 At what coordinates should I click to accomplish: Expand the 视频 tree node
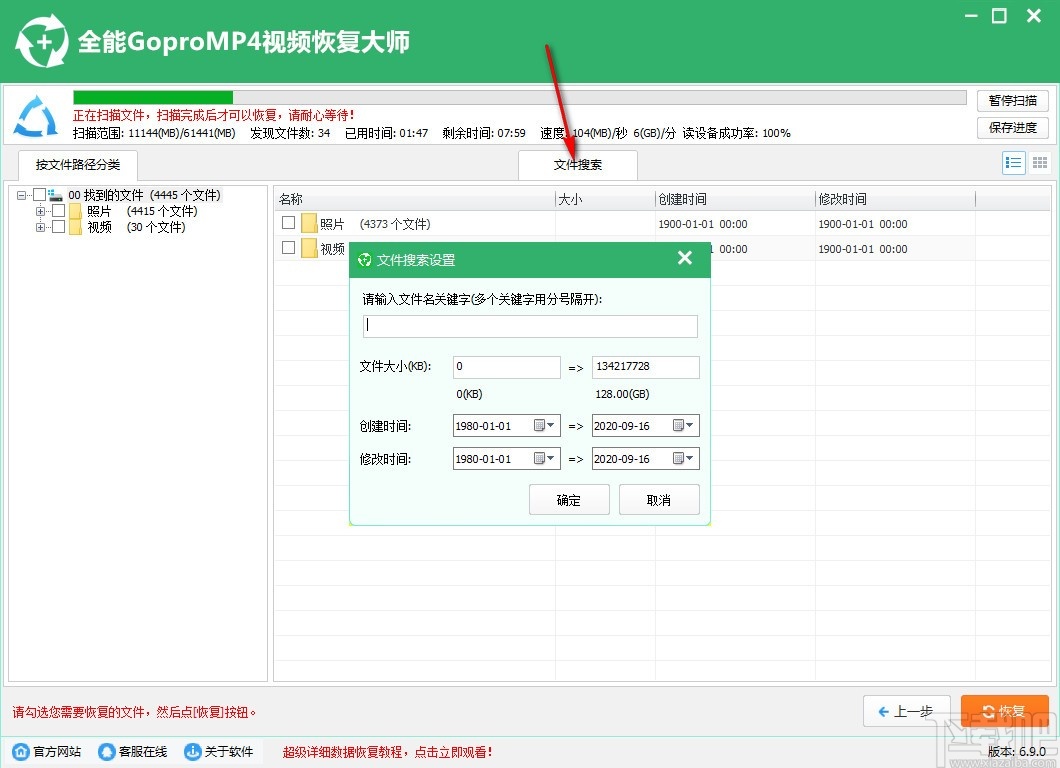[41, 227]
